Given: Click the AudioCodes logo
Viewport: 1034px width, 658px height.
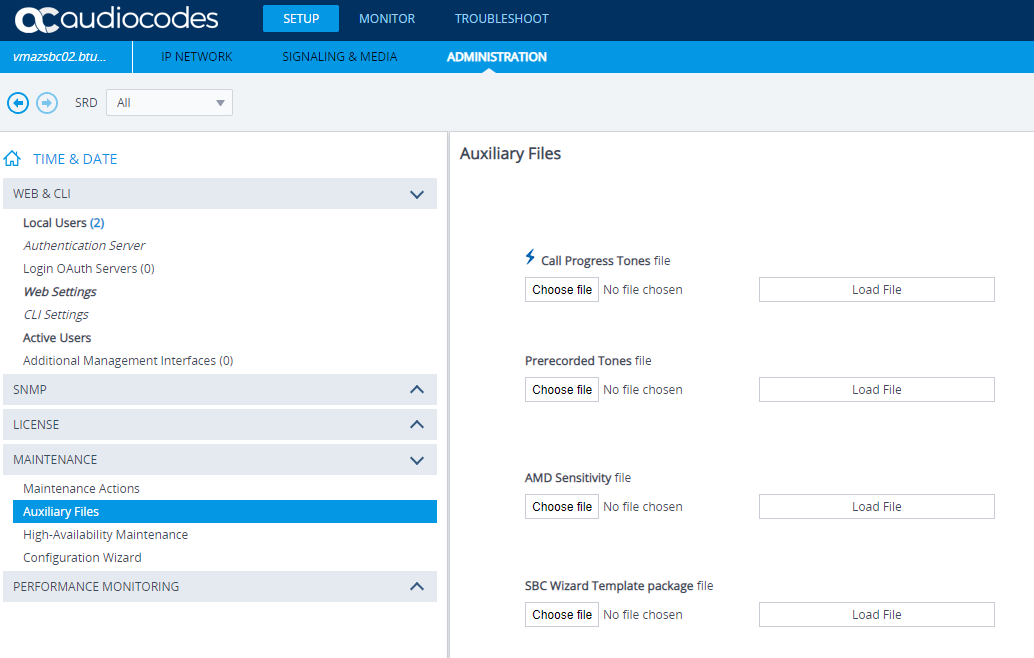Looking at the screenshot, I should [x=116, y=18].
